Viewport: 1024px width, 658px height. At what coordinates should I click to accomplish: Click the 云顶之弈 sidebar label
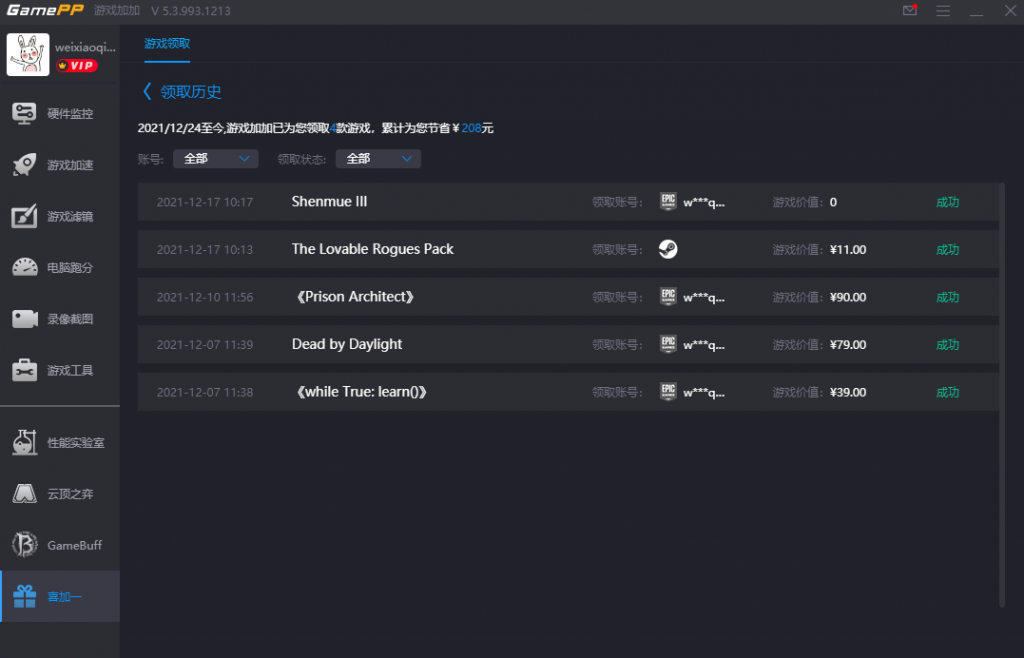[70, 494]
